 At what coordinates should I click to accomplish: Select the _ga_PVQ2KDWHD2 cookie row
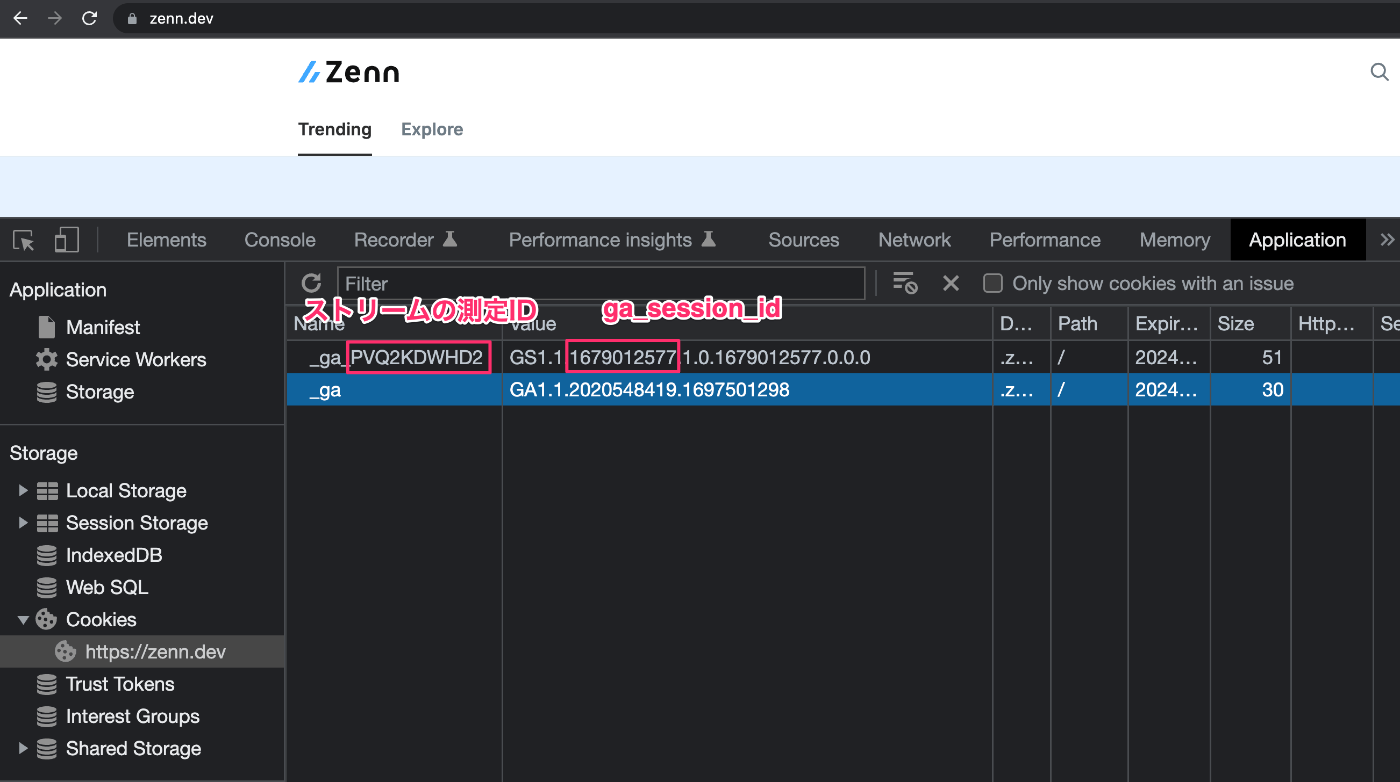(x=843, y=357)
